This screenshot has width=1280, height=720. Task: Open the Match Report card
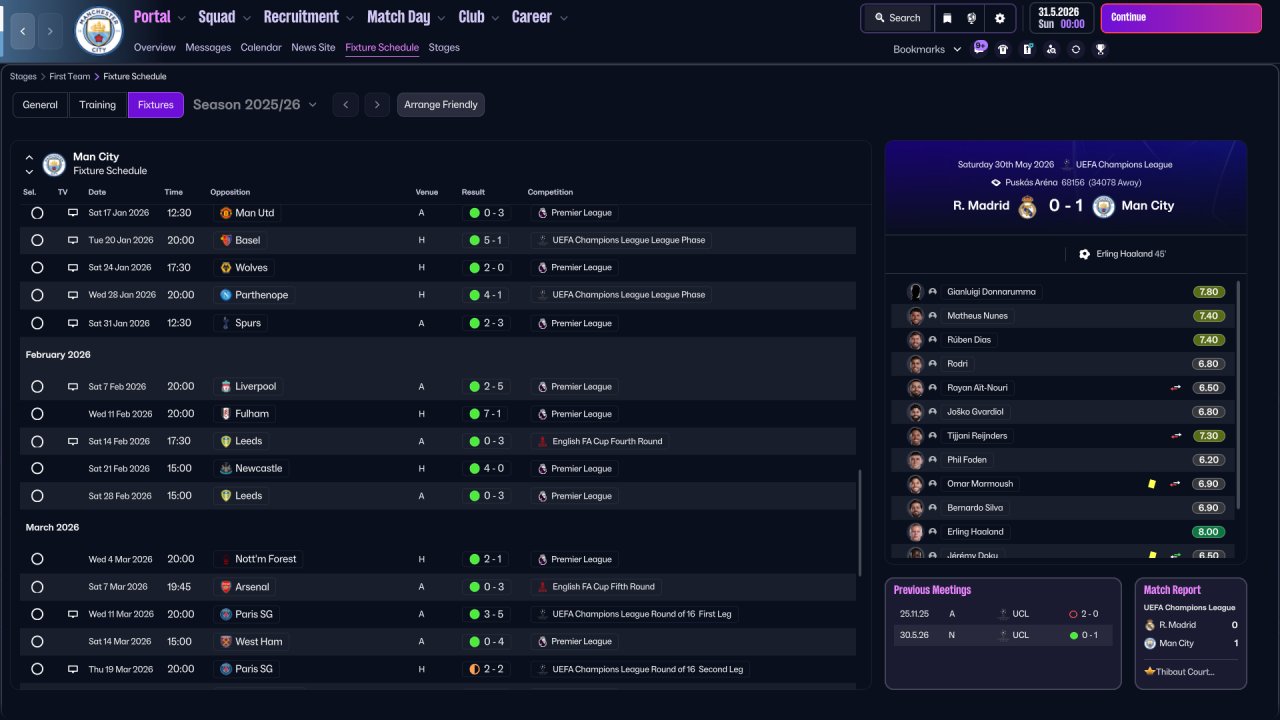click(1191, 634)
